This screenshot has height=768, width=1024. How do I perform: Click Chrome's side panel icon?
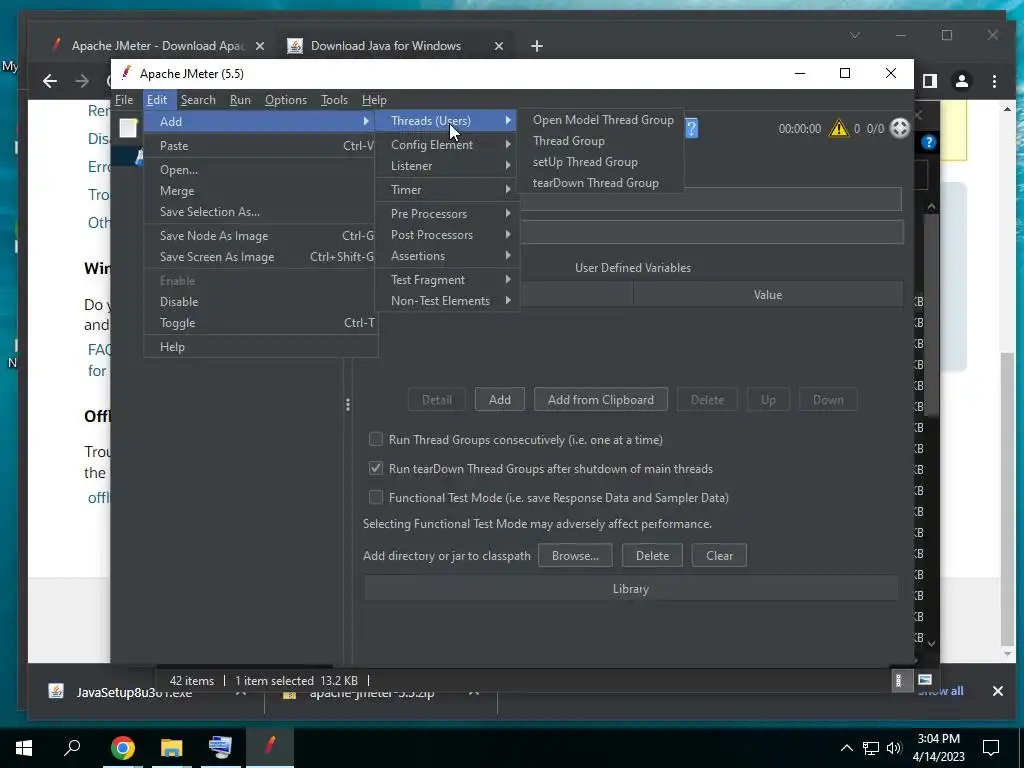pos(930,81)
